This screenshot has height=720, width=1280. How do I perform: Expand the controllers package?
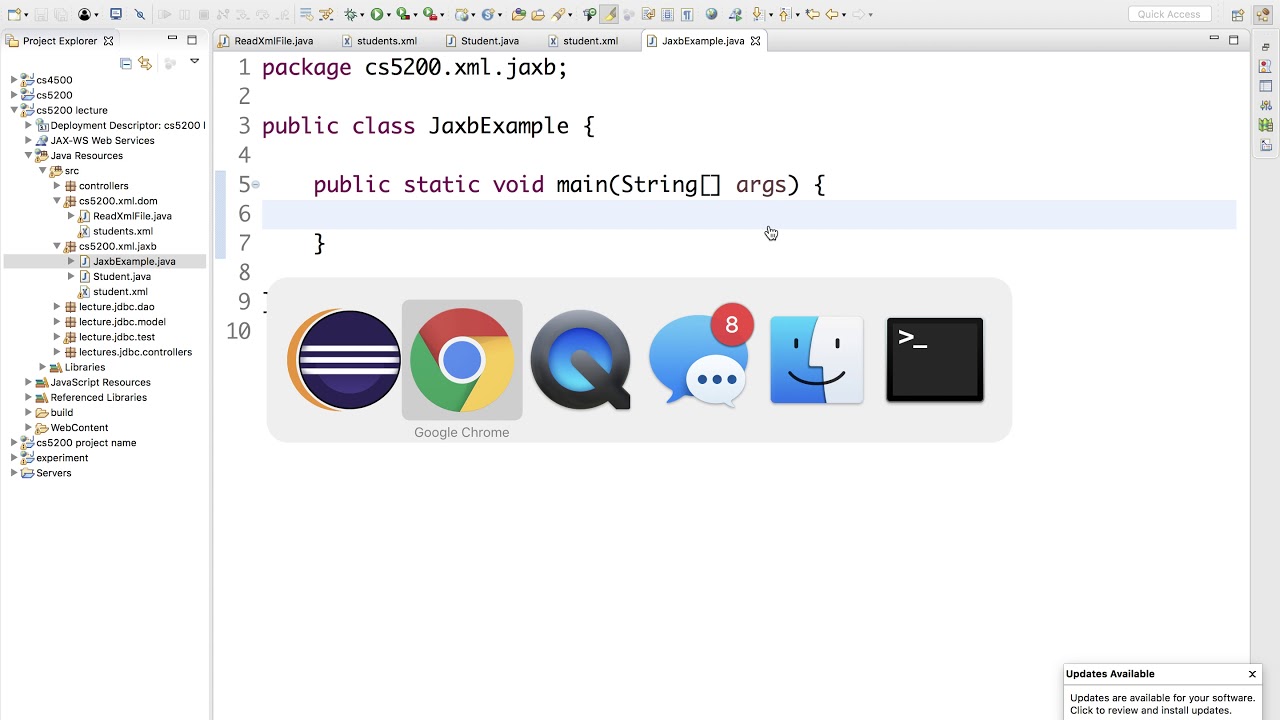click(57, 186)
